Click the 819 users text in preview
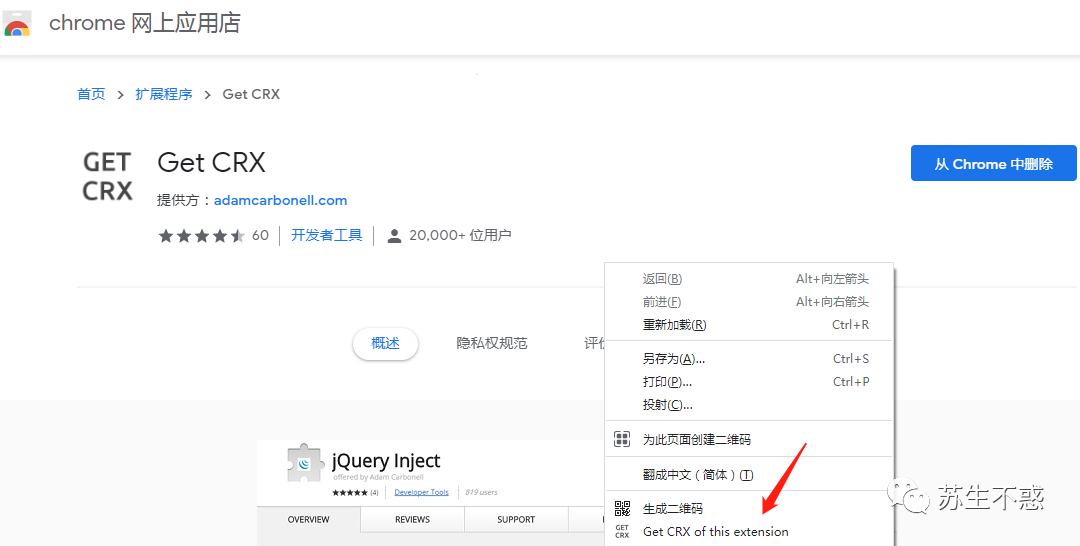This screenshot has height=546, width=1080. pyautogui.click(x=481, y=492)
